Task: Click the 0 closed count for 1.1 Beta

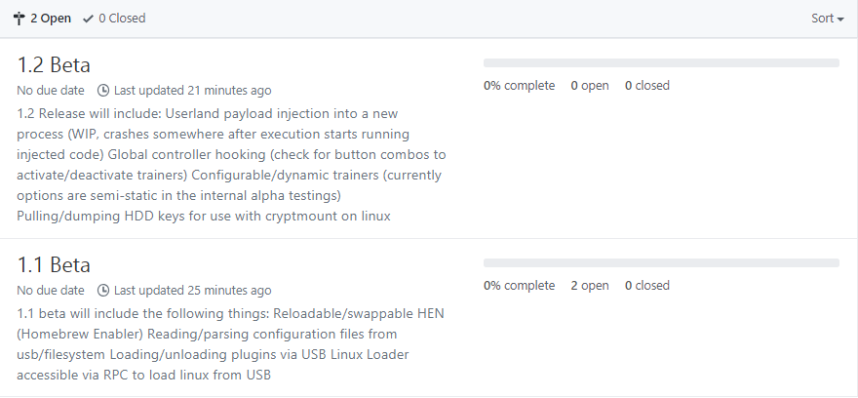Action: pos(647,286)
